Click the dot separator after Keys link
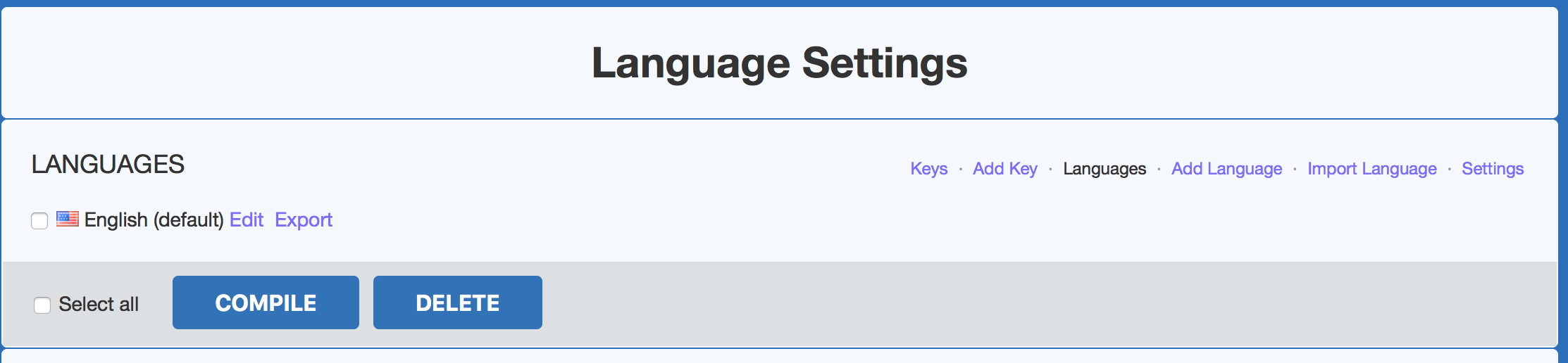This screenshot has width=1568, height=363. point(960,170)
